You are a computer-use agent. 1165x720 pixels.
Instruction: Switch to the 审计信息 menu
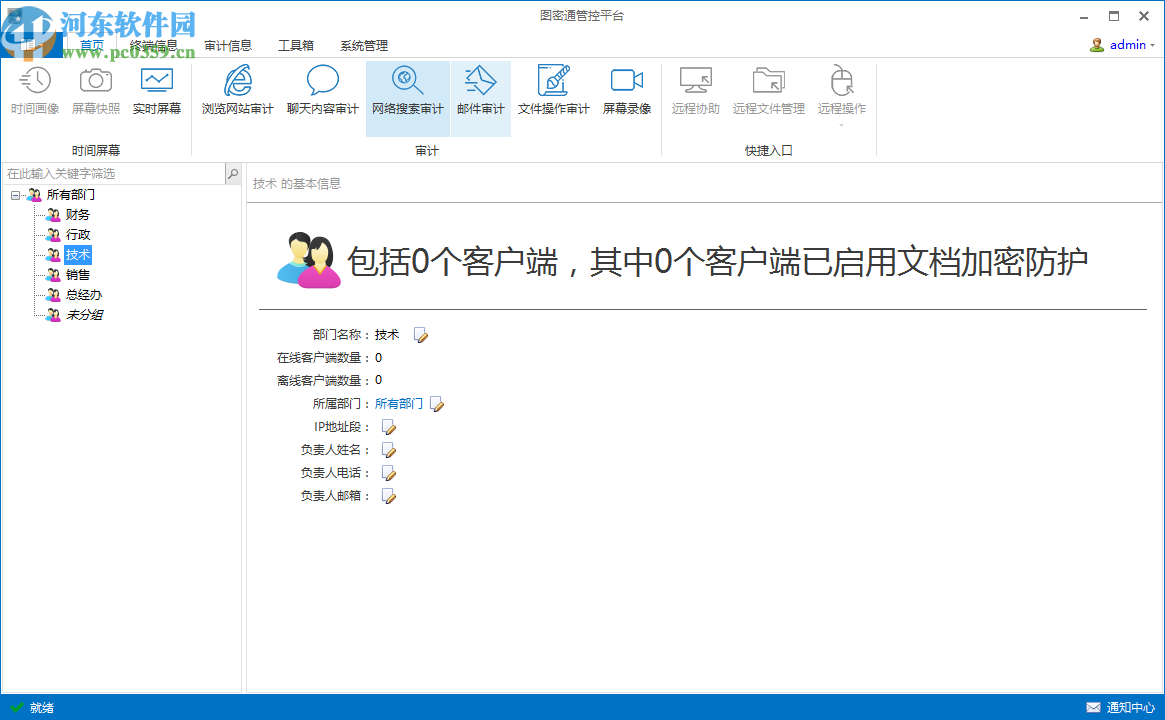pos(228,45)
